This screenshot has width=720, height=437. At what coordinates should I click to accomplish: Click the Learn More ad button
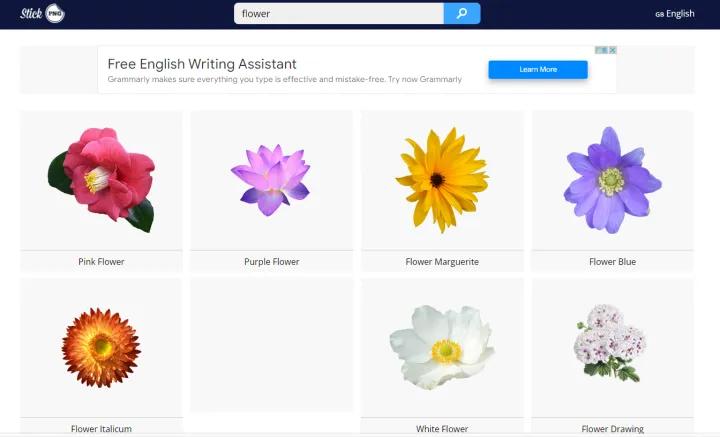click(538, 69)
